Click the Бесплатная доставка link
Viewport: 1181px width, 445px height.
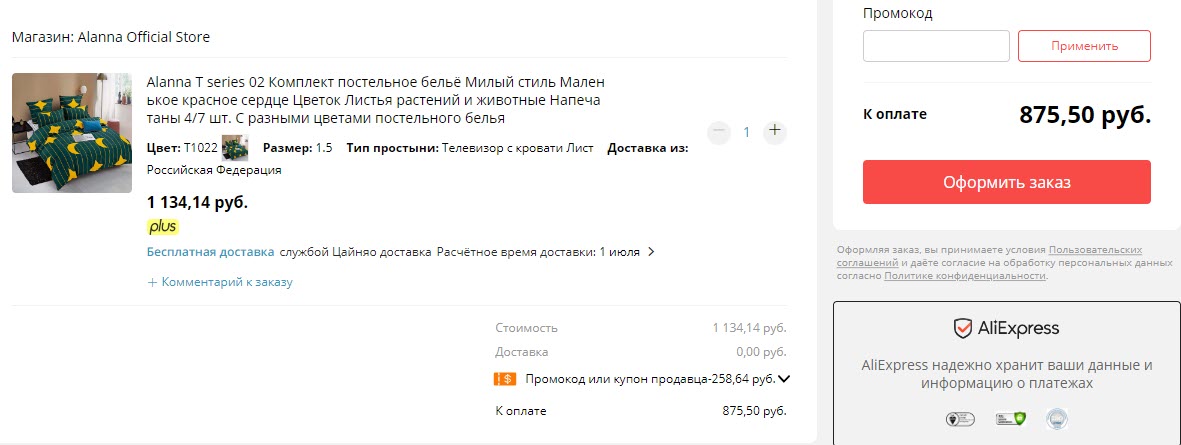coord(210,252)
